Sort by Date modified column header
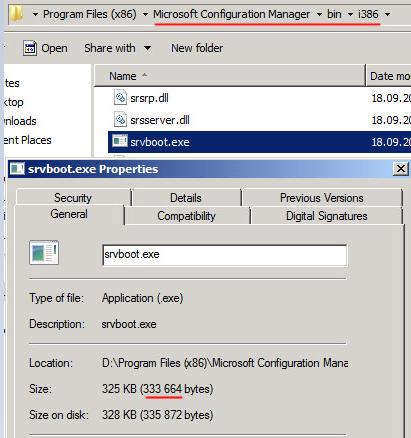 pyautogui.click(x=389, y=76)
